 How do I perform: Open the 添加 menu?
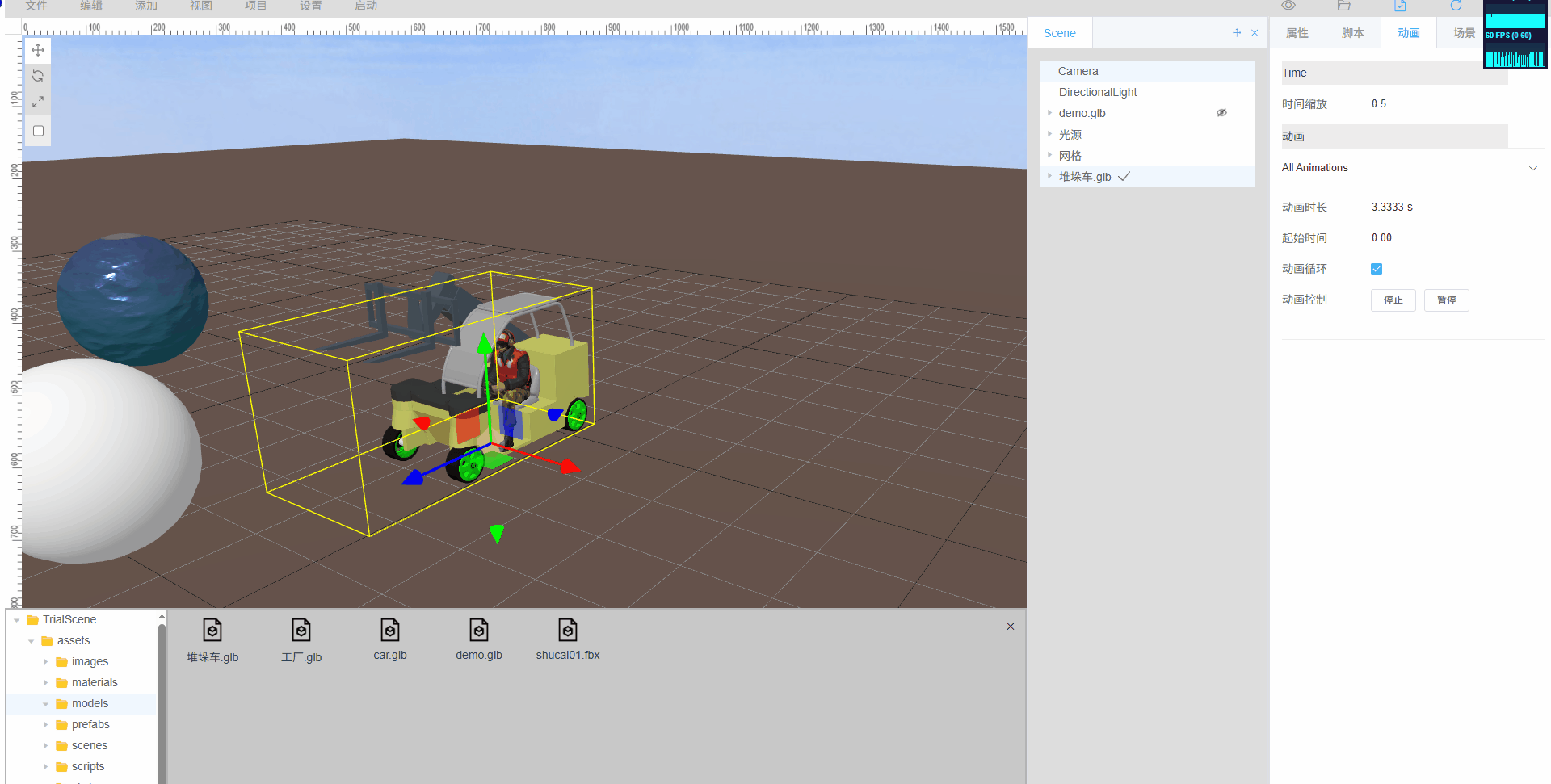tap(146, 6)
